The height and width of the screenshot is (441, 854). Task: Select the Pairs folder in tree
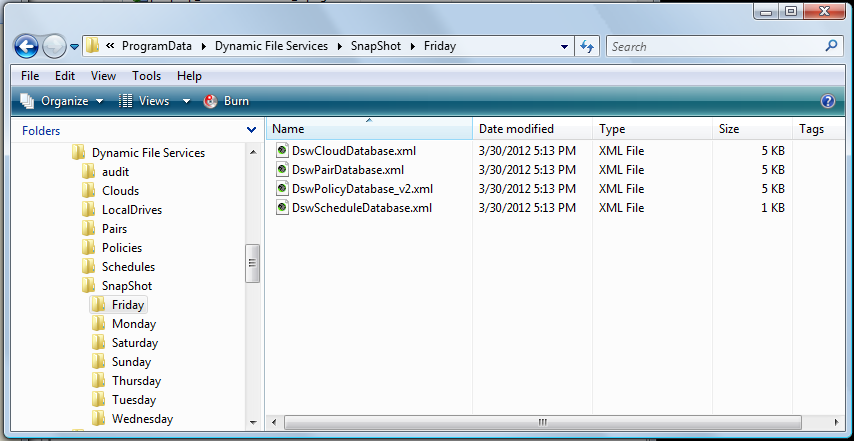[x=104, y=229]
